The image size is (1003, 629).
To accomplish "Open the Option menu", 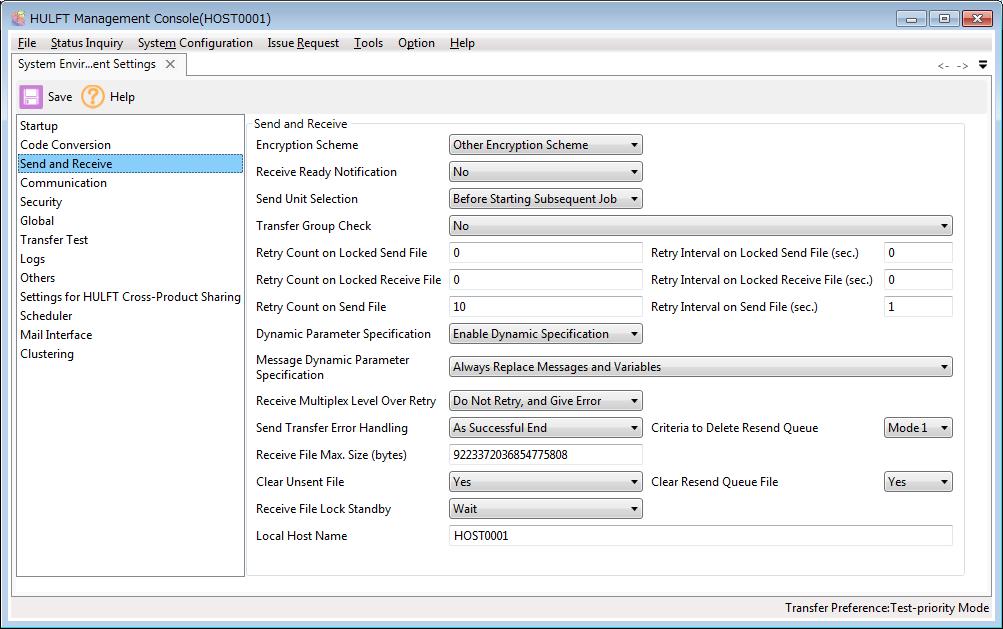I will [416, 43].
